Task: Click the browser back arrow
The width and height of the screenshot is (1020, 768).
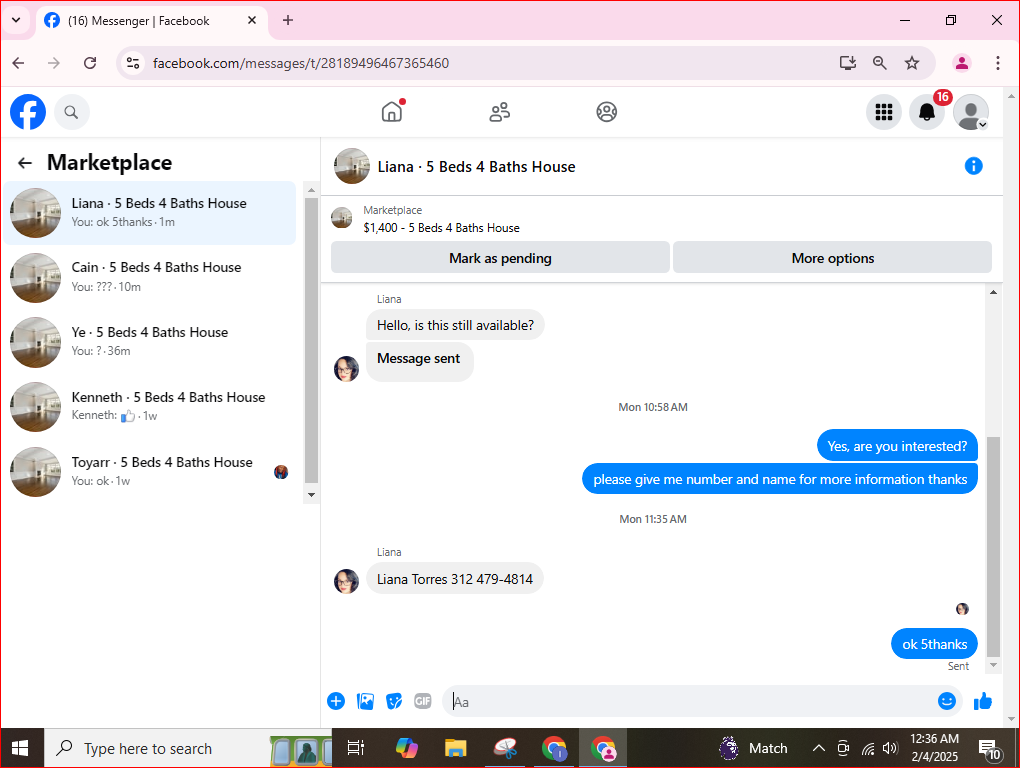Action: tap(18, 63)
